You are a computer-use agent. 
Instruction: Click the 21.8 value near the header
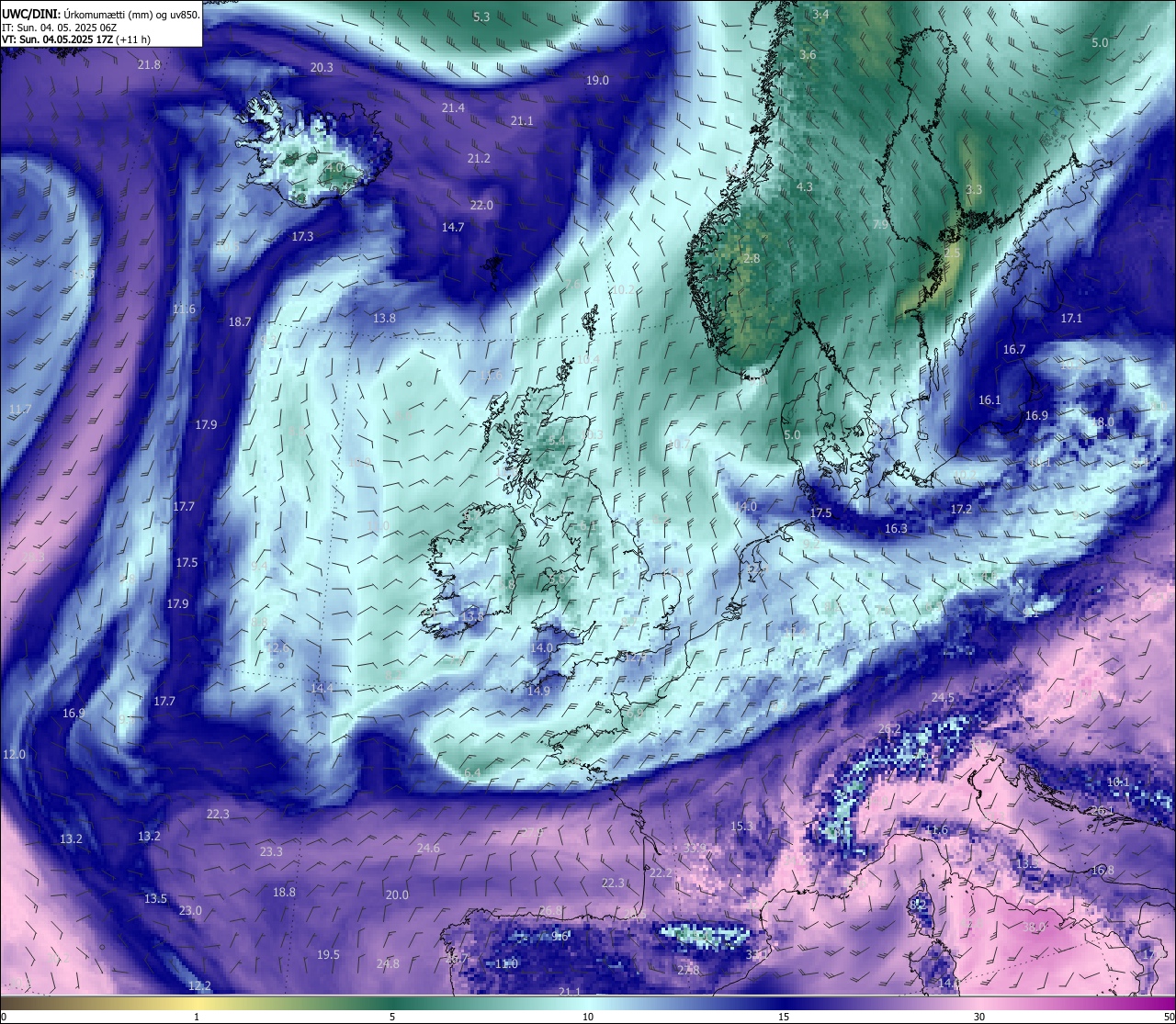(149, 65)
